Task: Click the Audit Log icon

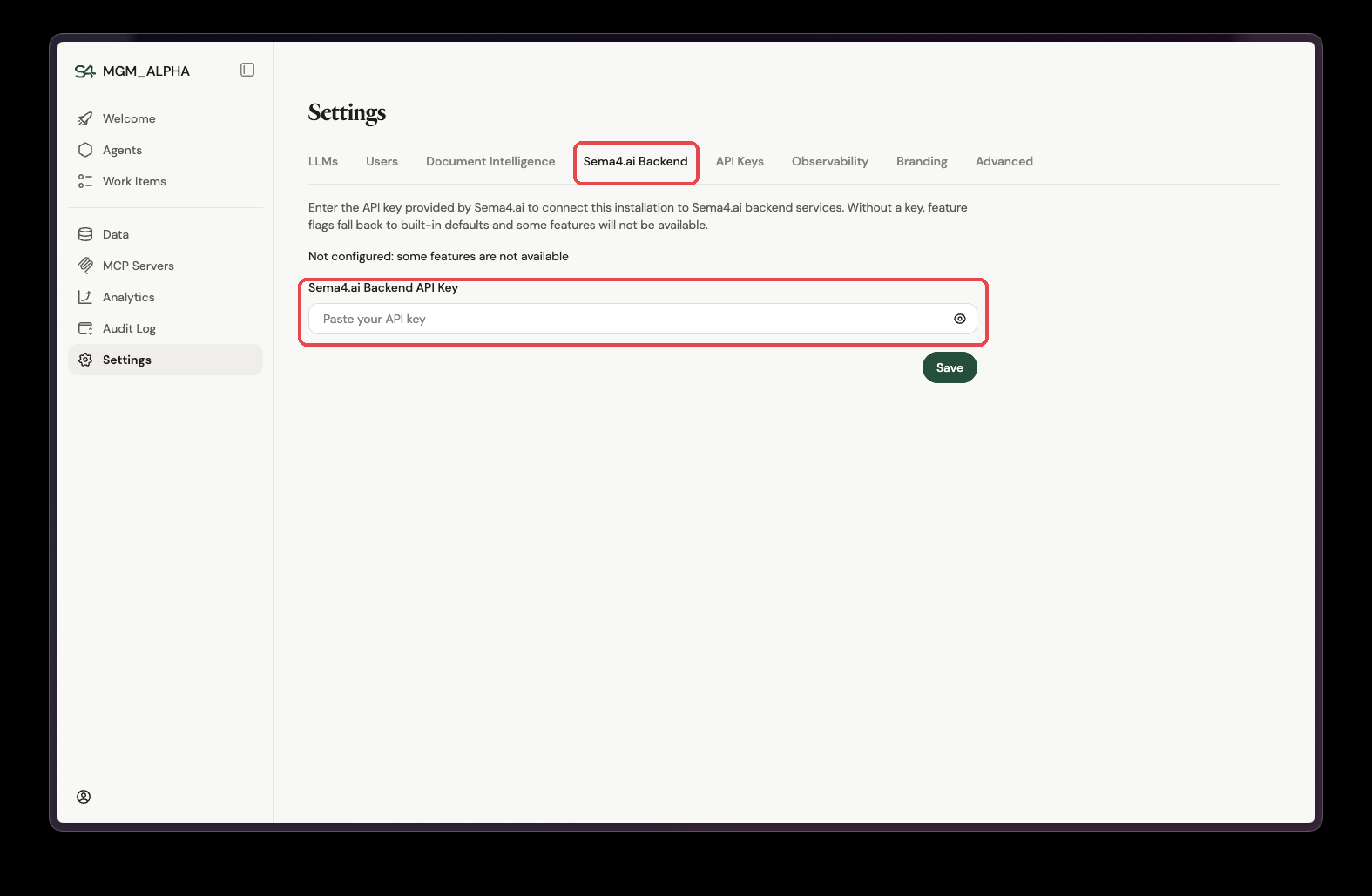Action: (x=85, y=328)
